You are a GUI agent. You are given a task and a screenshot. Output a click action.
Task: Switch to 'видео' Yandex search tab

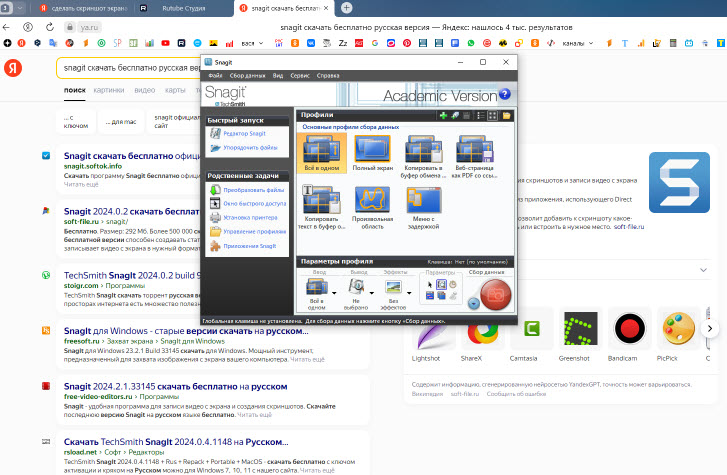(145, 90)
